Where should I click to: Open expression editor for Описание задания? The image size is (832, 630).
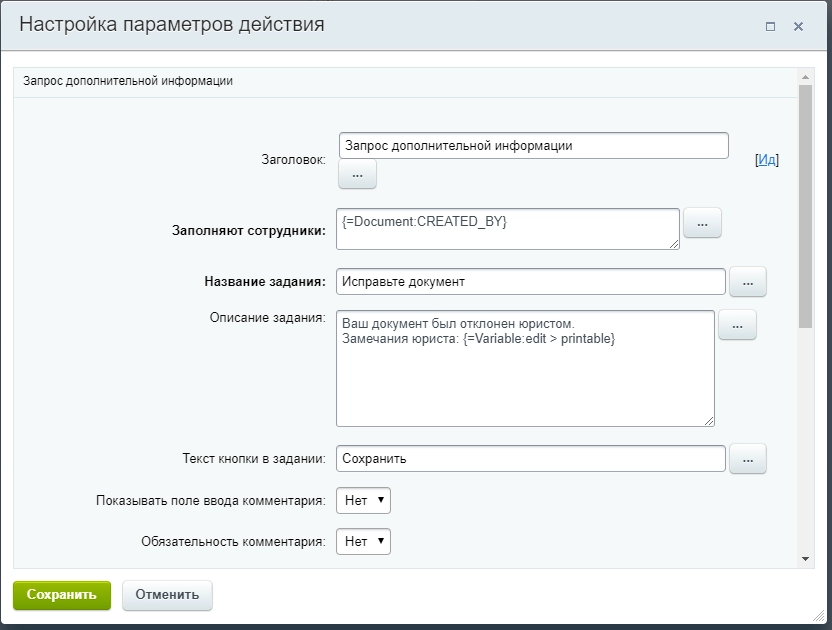tap(737, 325)
